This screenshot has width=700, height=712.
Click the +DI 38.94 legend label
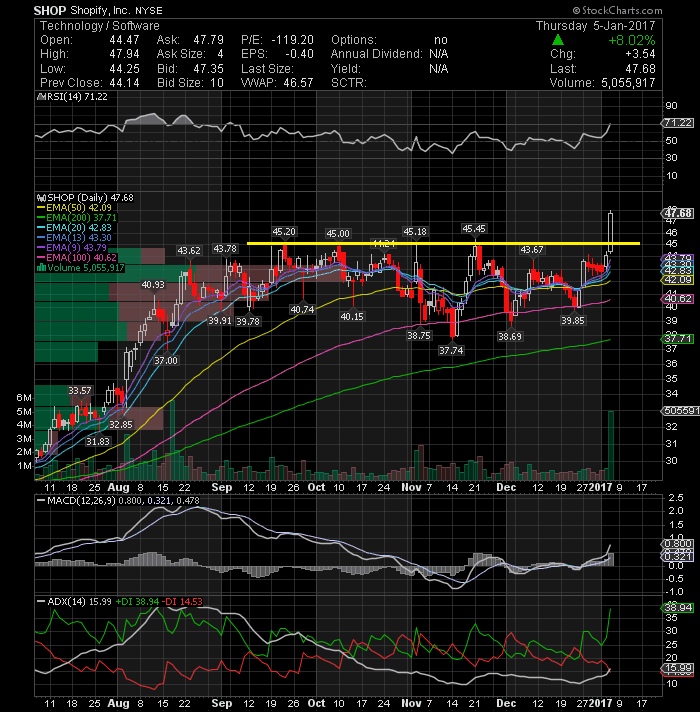click(137, 602)
